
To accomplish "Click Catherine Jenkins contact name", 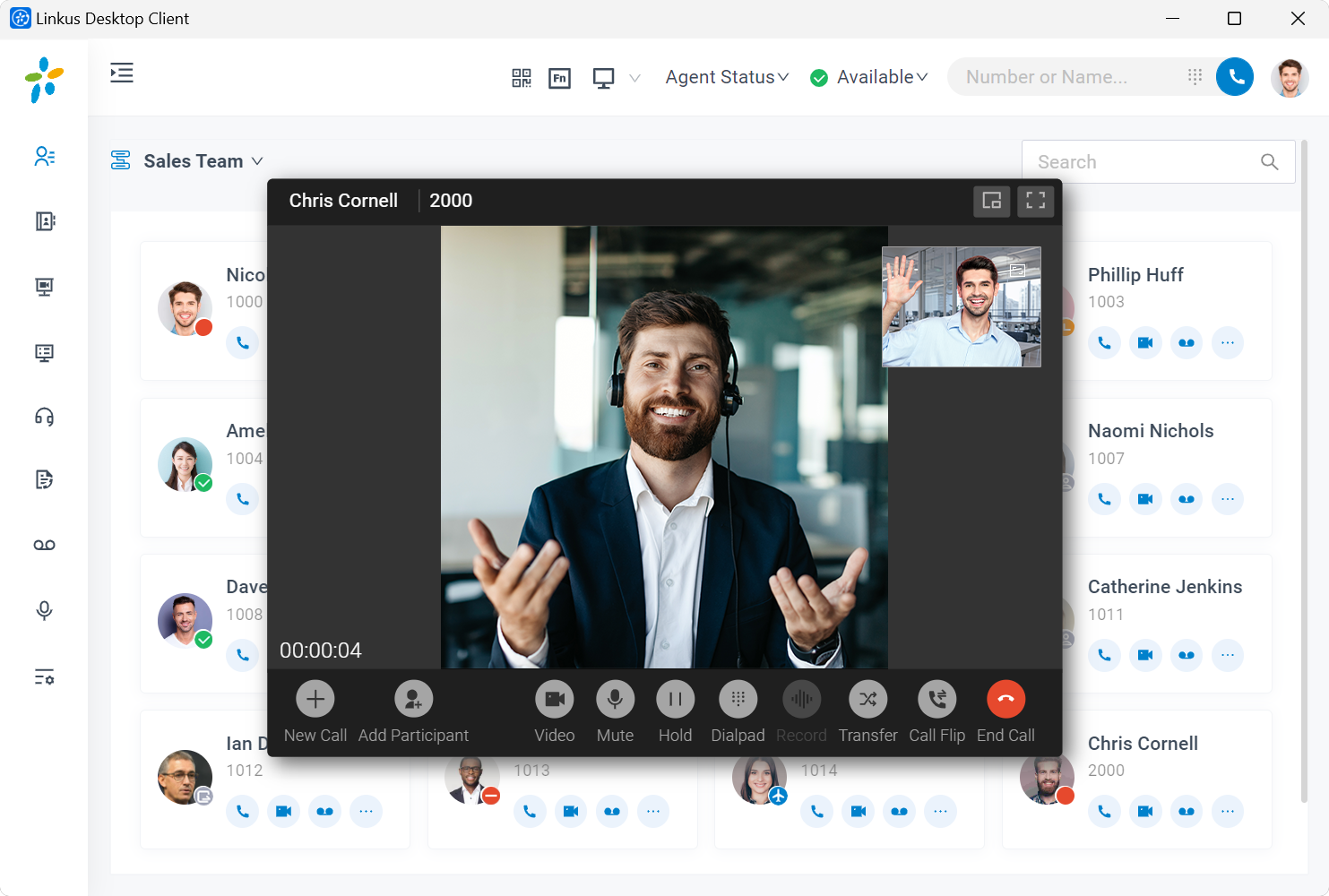I will pyautogui.click(x=1165, y=587).
